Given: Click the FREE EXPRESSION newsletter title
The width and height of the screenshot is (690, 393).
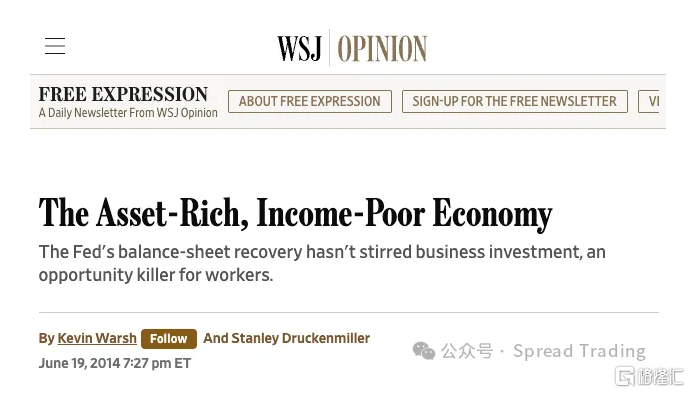Looking at the screenshot, I should [123, 94].
